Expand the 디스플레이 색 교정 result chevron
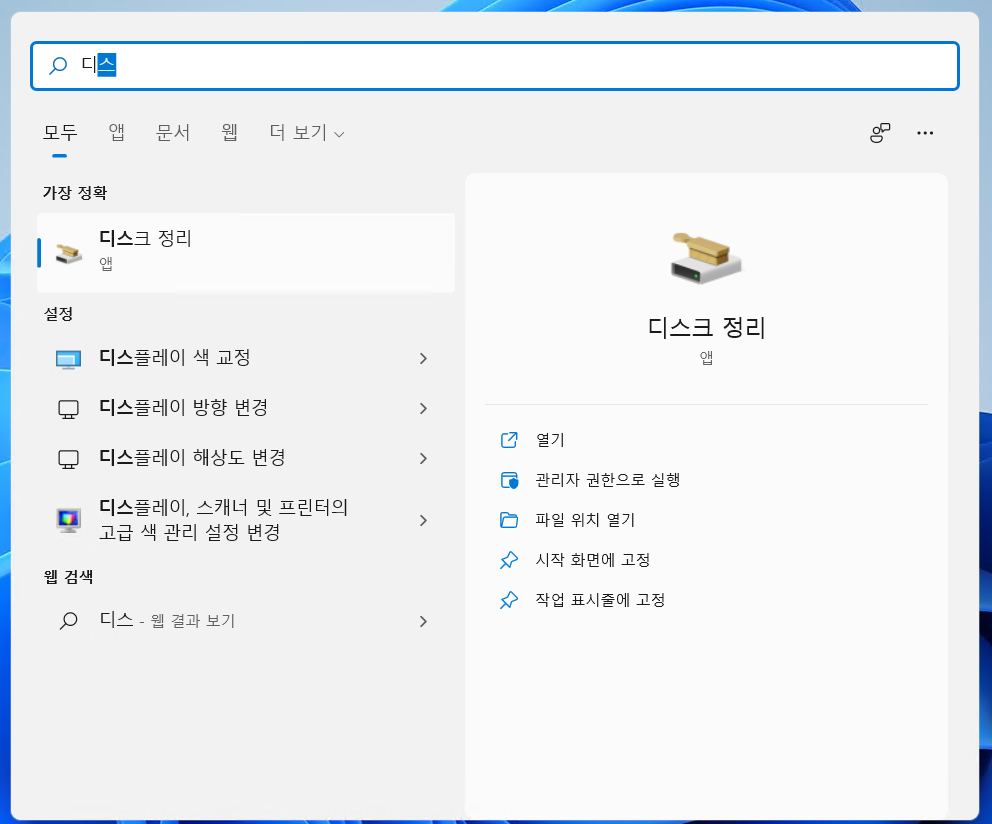 tap(423, 358)
